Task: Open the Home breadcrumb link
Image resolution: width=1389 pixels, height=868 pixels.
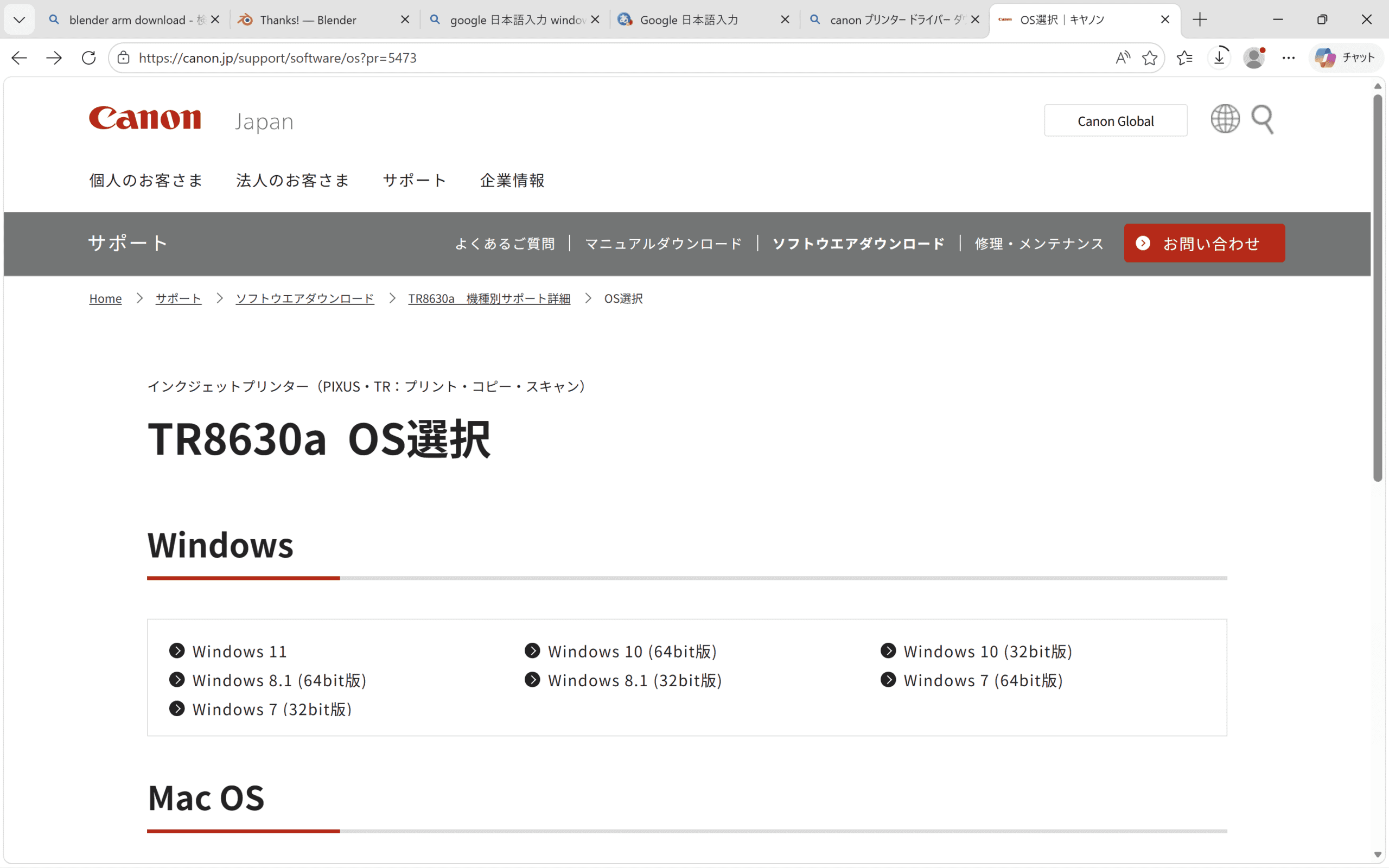Action: (105, 298)
